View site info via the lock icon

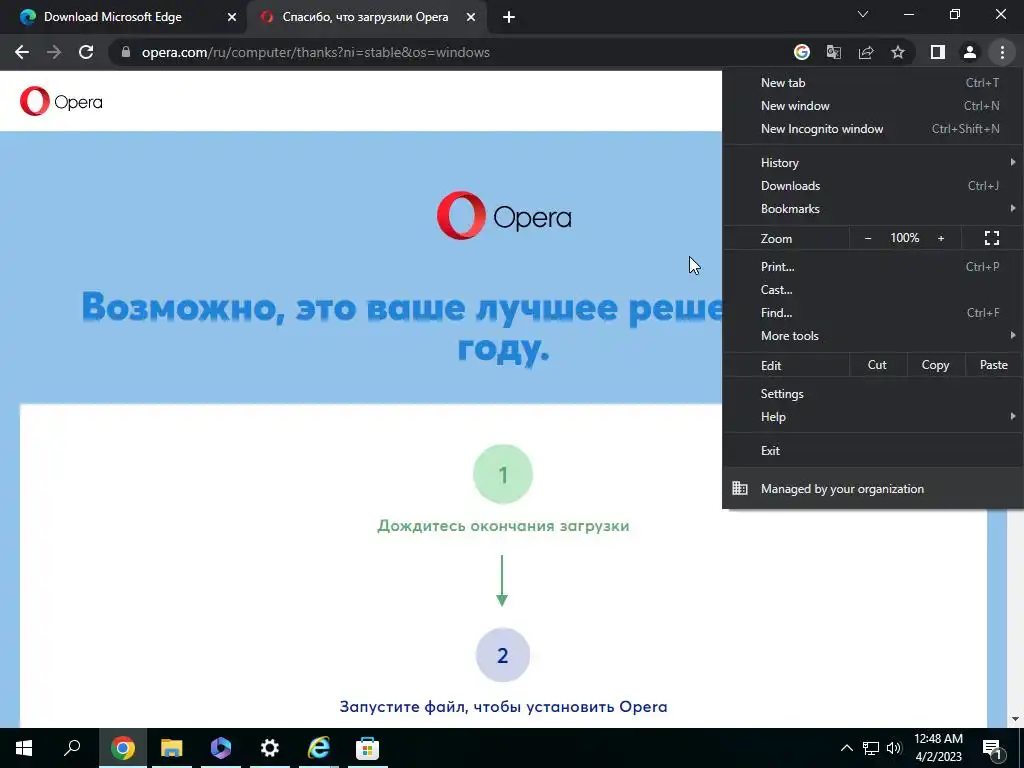[126, 52]
